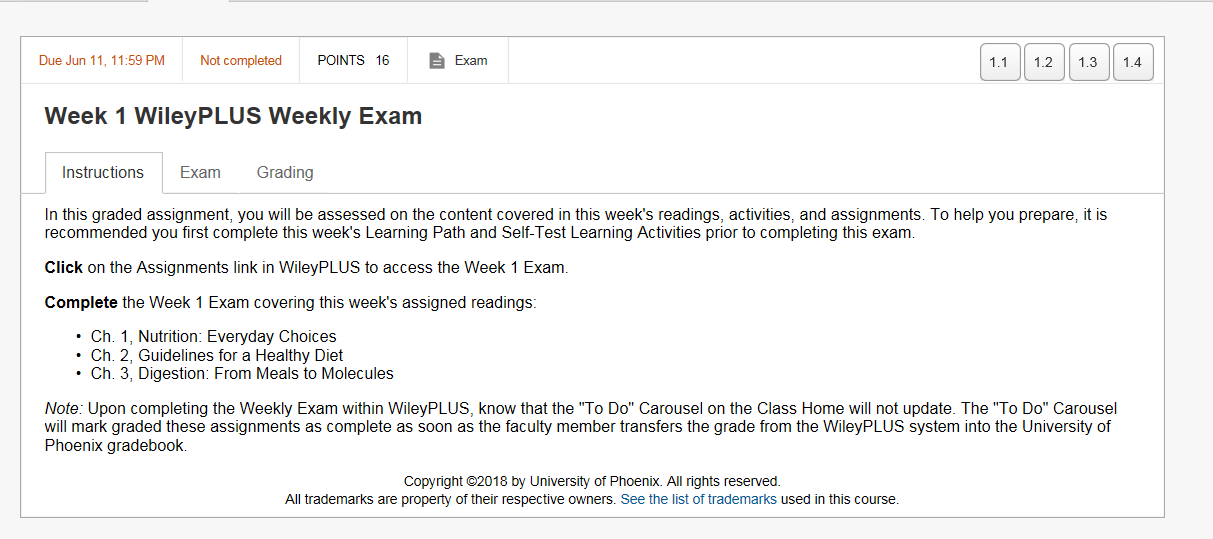1213x539 pixels.
Task: Switch to the Exam tab
Action: [x=200, y=173]
